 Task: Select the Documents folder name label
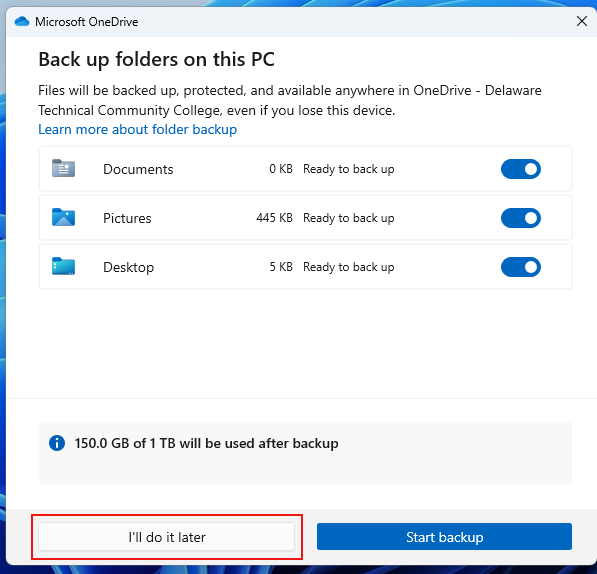coord(138,169)
